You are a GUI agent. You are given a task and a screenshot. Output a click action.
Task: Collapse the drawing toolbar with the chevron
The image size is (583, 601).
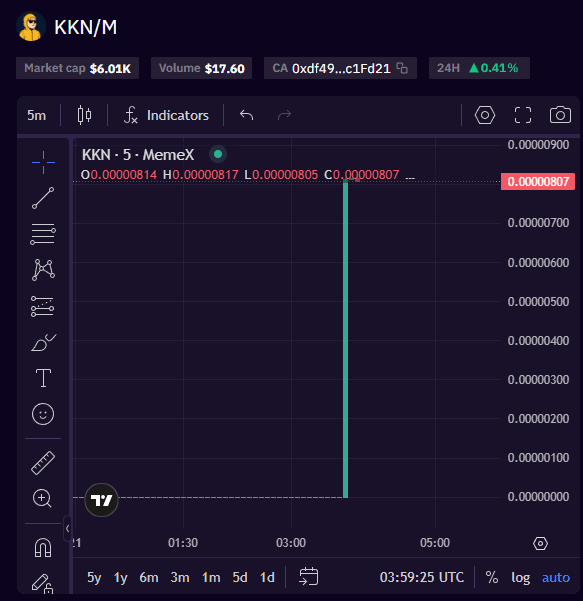tap(67, 529)
